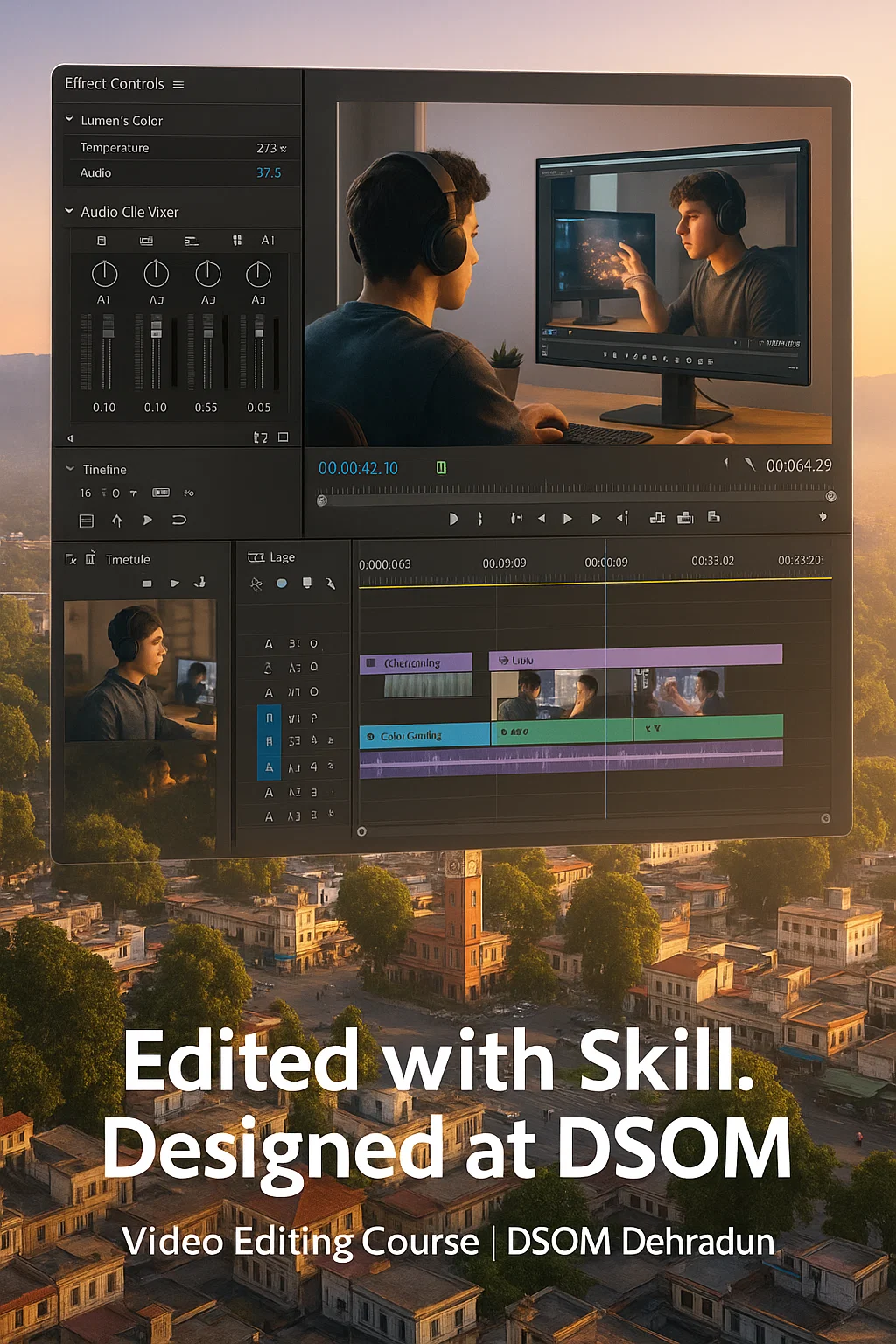The image size is (896, 1344).
Task: Click the first mixer header list icon
Action: (101, 240)
